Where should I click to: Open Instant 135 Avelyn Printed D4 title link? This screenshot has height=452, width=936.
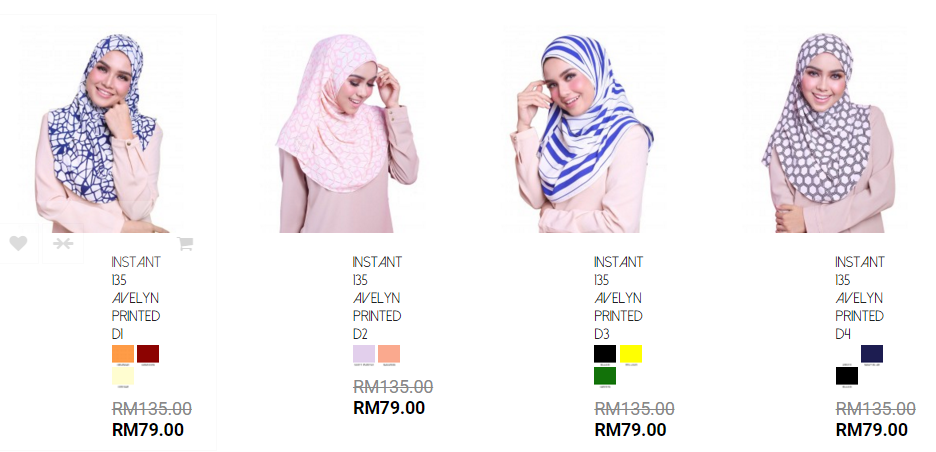(x=860, y=298)
